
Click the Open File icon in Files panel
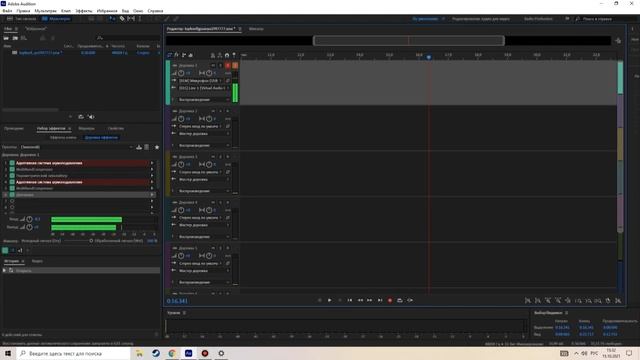(6, 38)
